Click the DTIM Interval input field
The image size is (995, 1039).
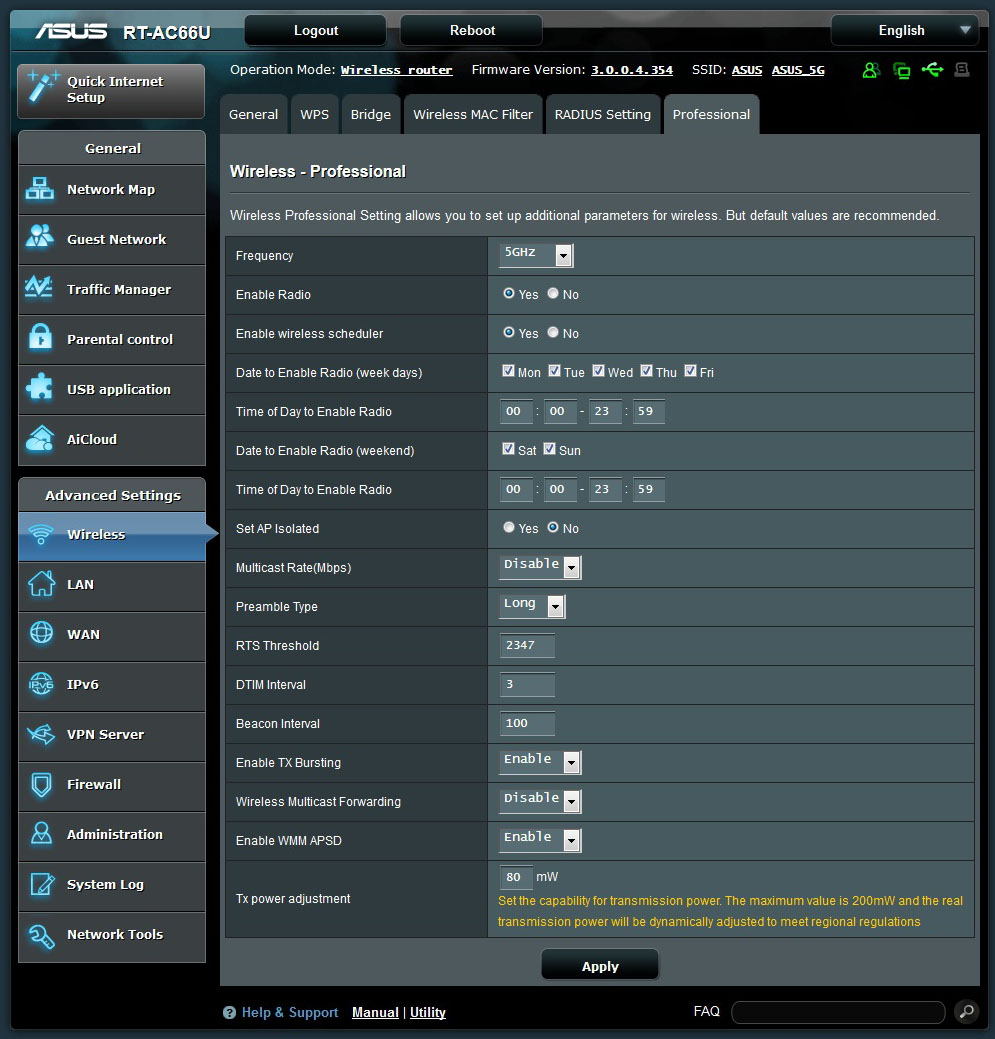tap(527, 684)
